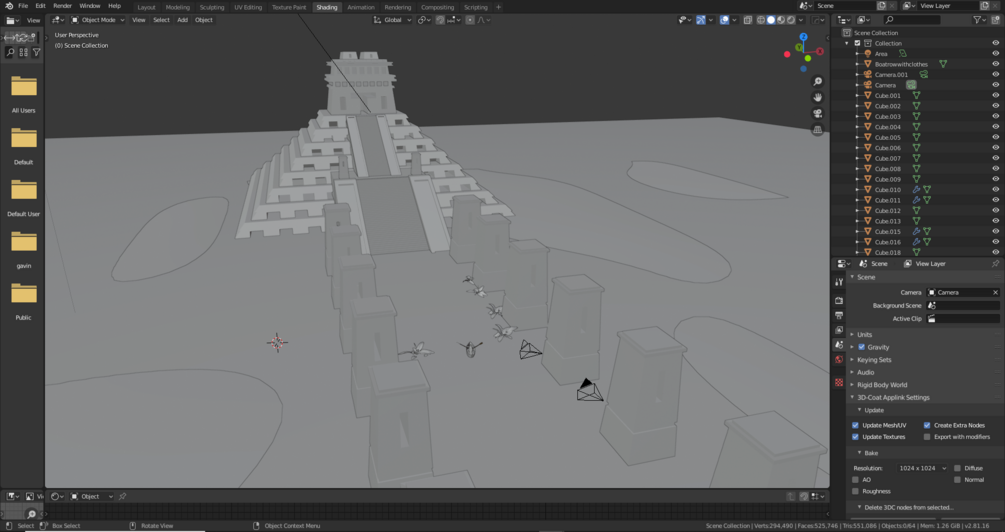
Task: Click the new view layer icon beside View Layer
Action: (x=984, y=6)
